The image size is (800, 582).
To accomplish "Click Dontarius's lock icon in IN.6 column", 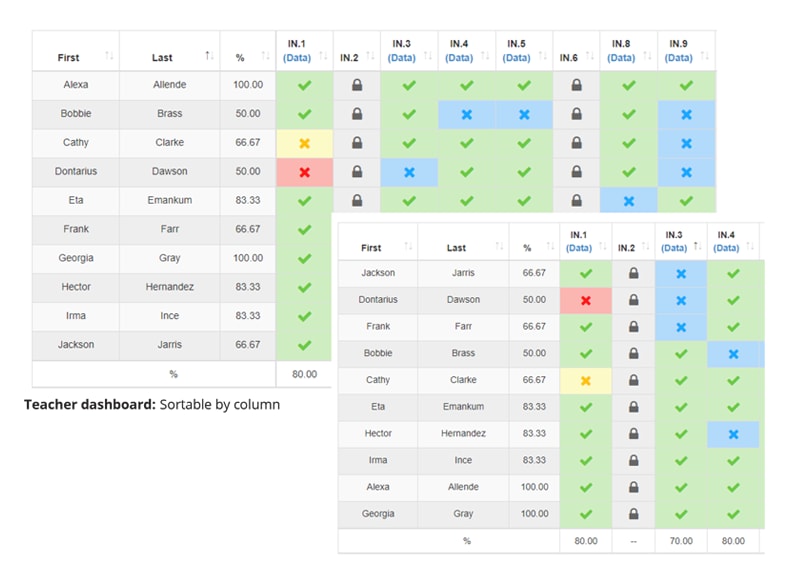I will (x=576, y=172).
